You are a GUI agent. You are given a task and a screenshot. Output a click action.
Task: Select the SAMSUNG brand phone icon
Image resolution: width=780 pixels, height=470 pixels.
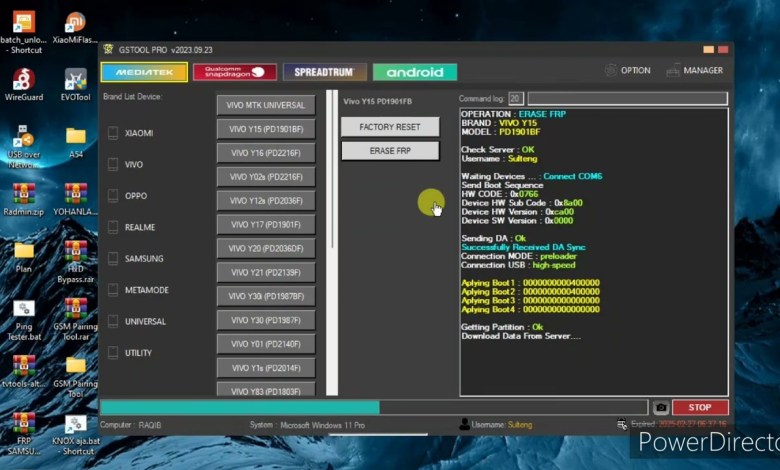pos(113,259)
